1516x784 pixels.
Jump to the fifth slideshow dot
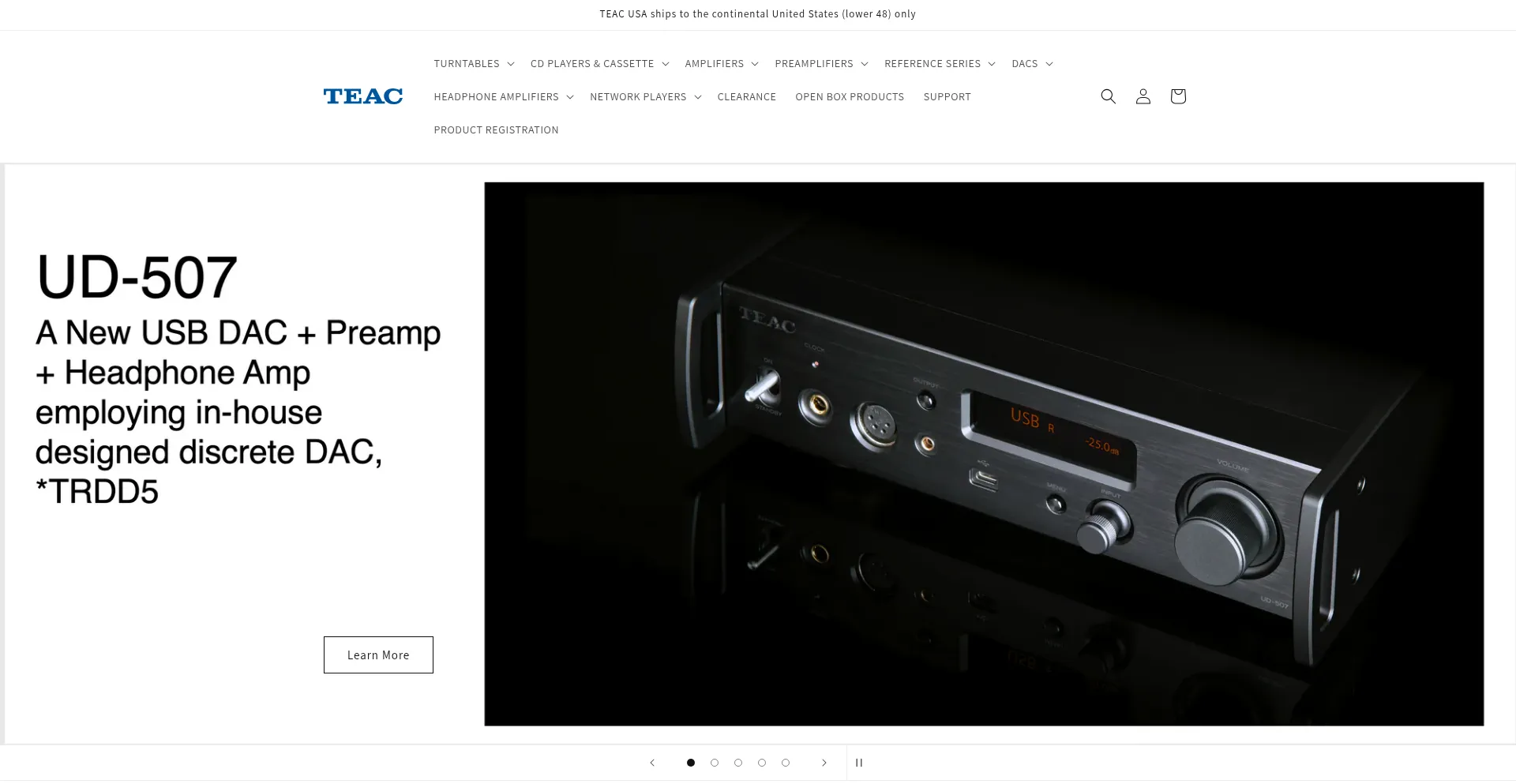pyautogui.click(x=786, y=763)
